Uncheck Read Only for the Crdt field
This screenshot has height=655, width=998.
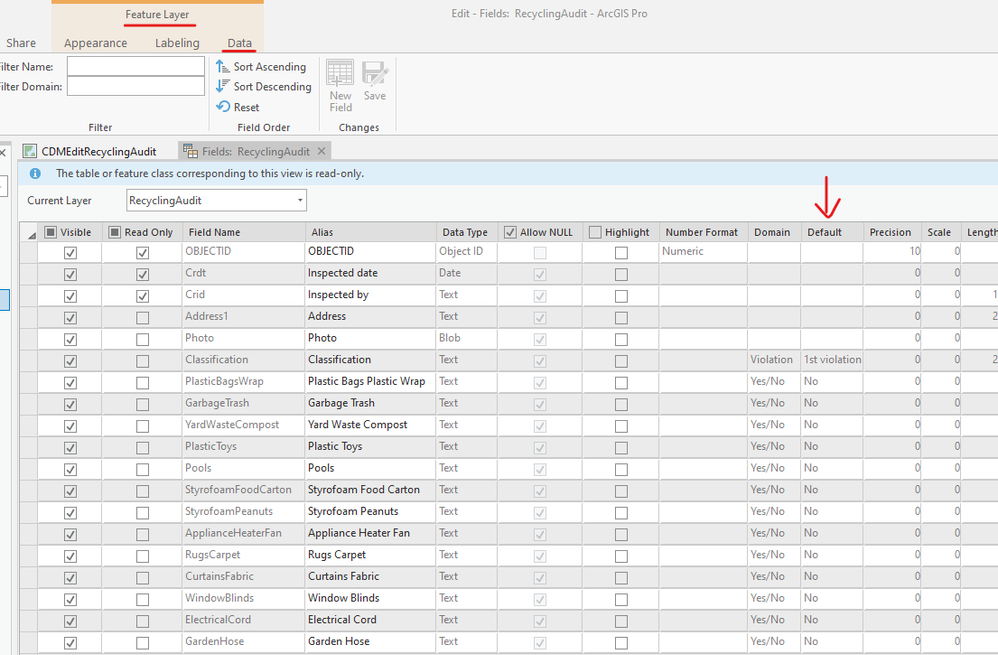click(143, 274)
